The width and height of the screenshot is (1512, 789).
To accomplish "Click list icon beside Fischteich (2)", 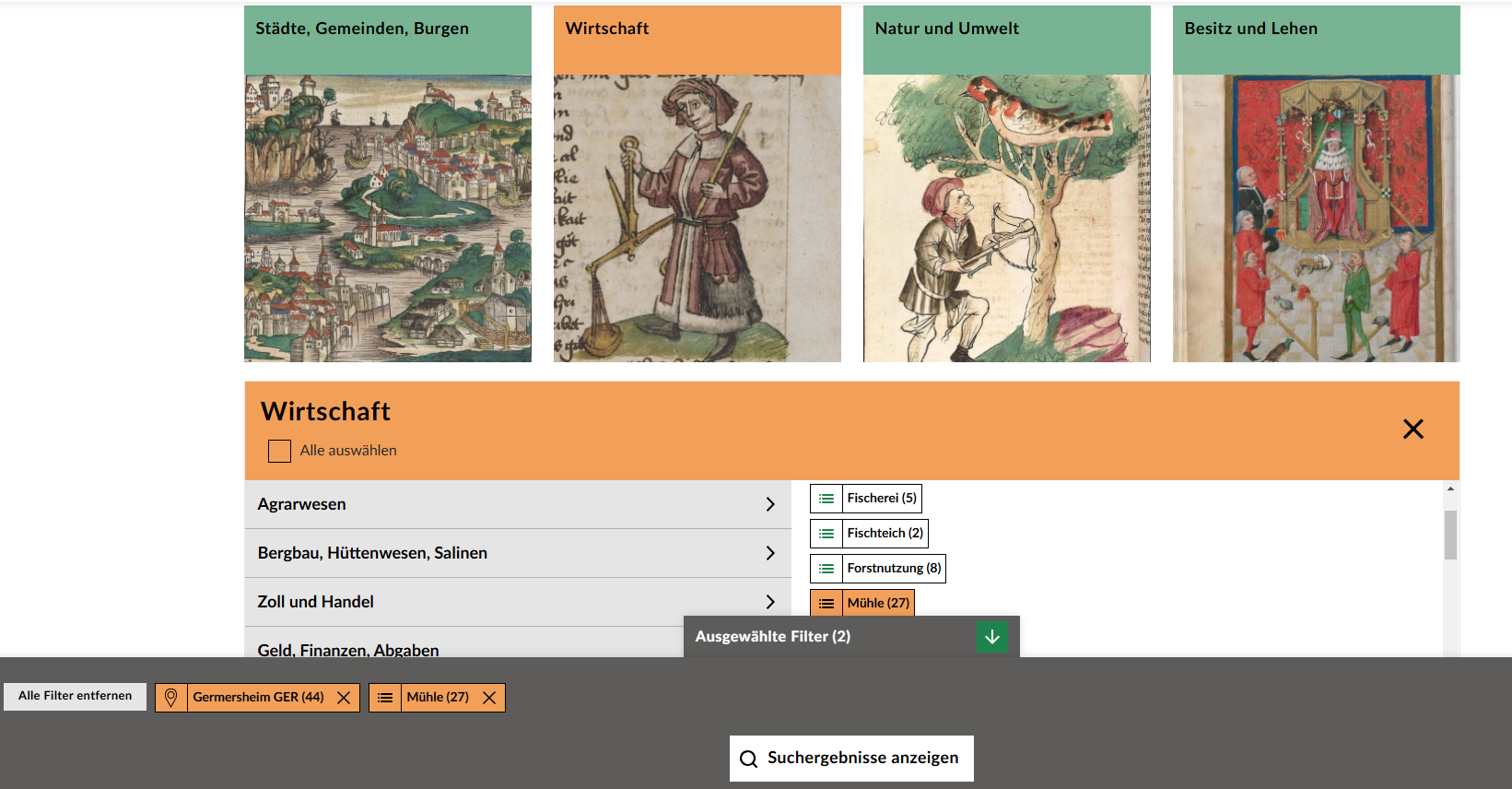I will point(826,534).
